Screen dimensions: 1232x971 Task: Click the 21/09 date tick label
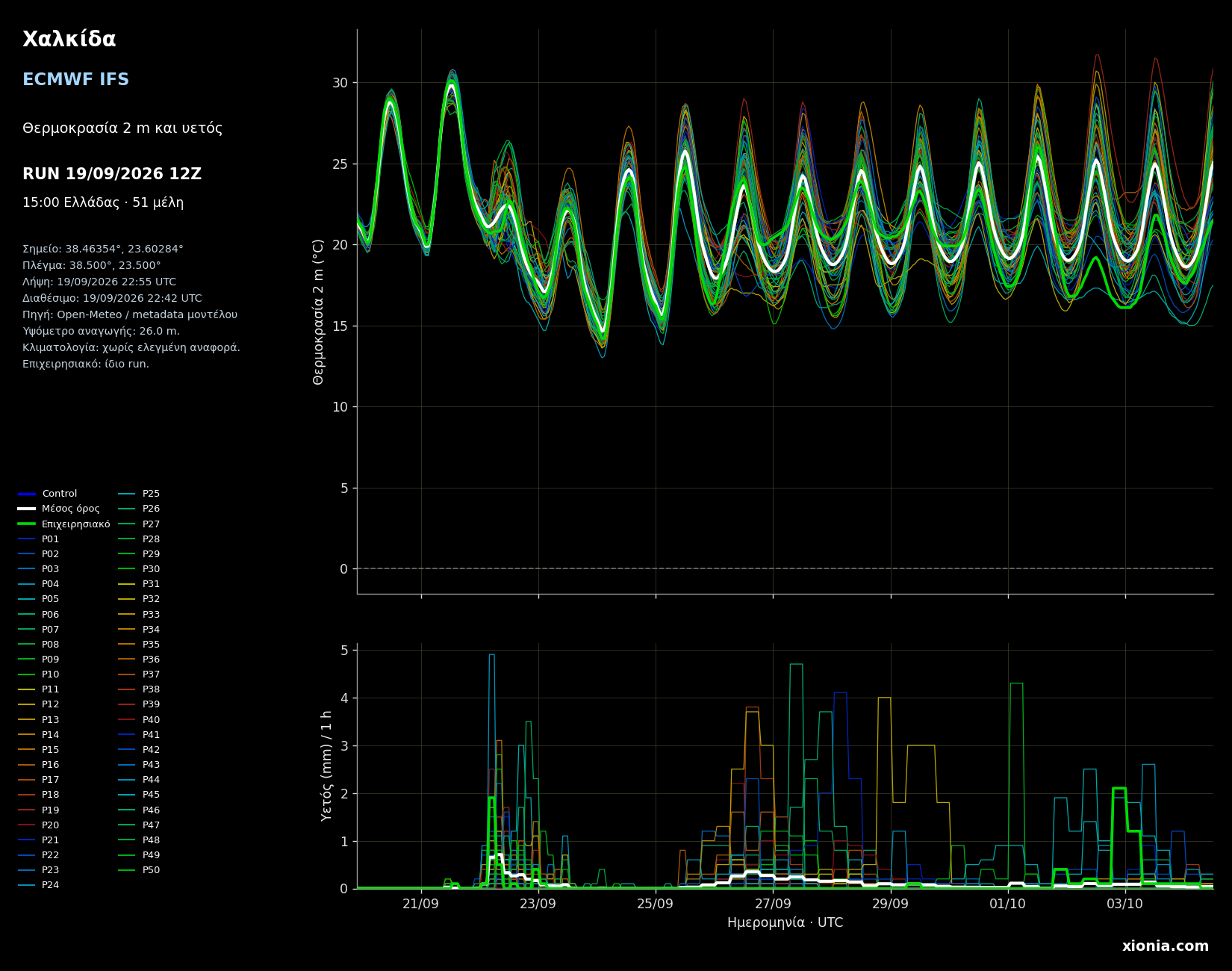420,904
